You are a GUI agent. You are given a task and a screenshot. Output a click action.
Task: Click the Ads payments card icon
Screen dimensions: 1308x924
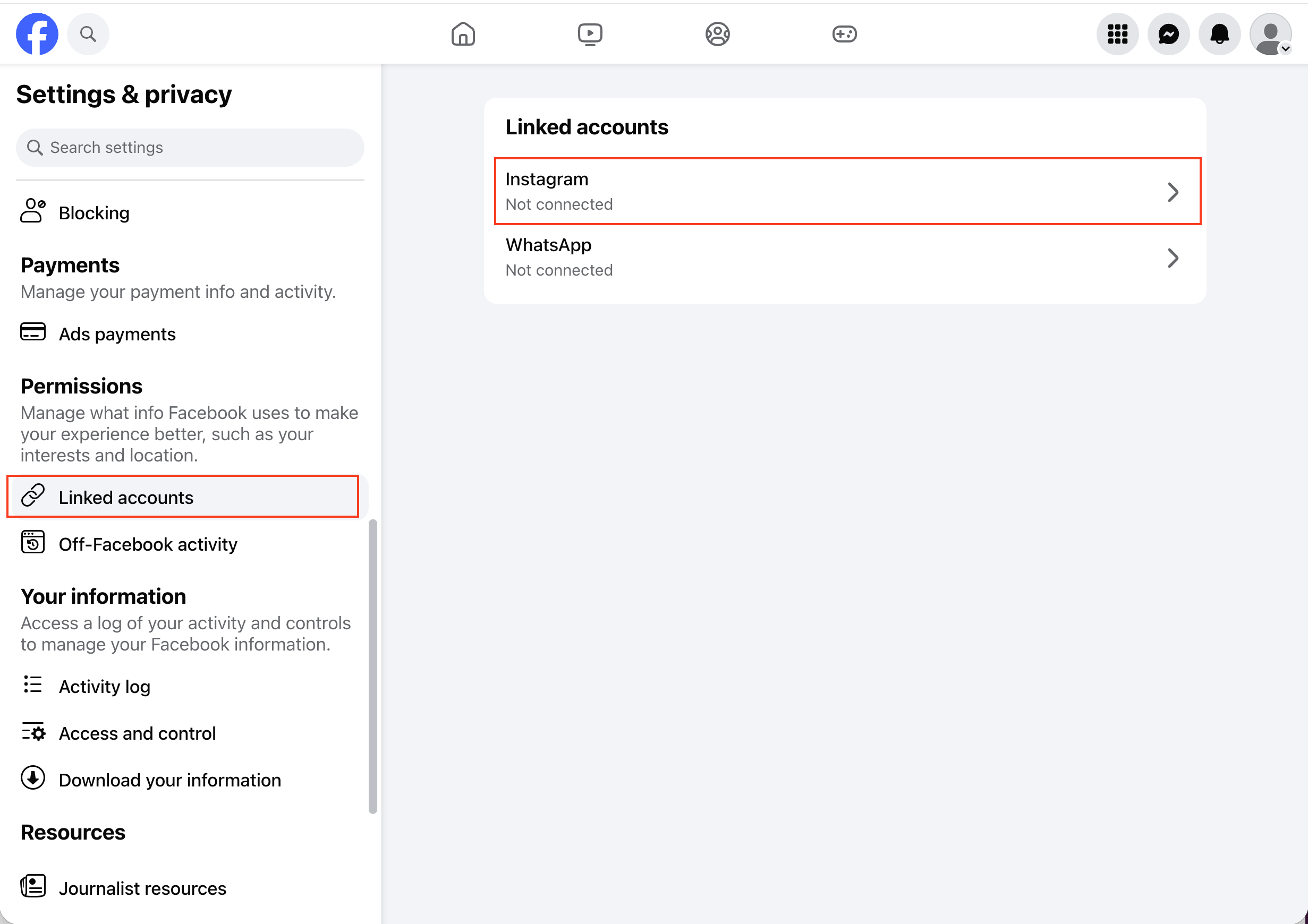[x=33, y=332]
